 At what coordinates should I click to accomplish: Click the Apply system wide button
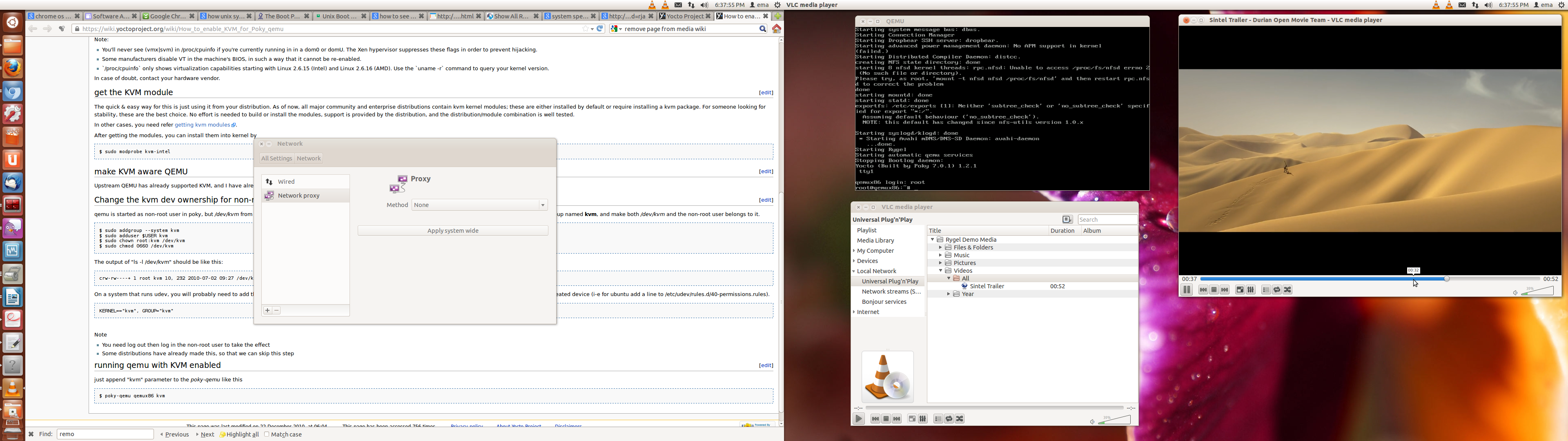click(x=453, y=231)
